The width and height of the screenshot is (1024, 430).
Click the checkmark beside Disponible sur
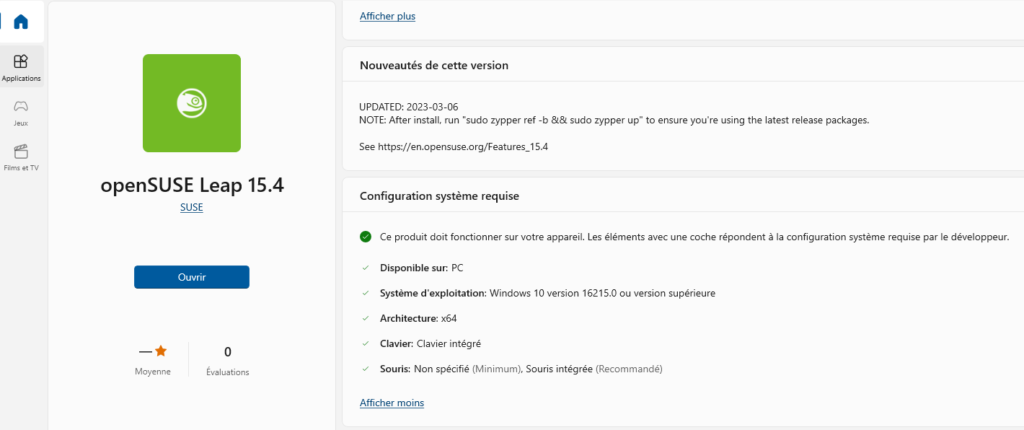pyautogui.click(x=366, y=268)
